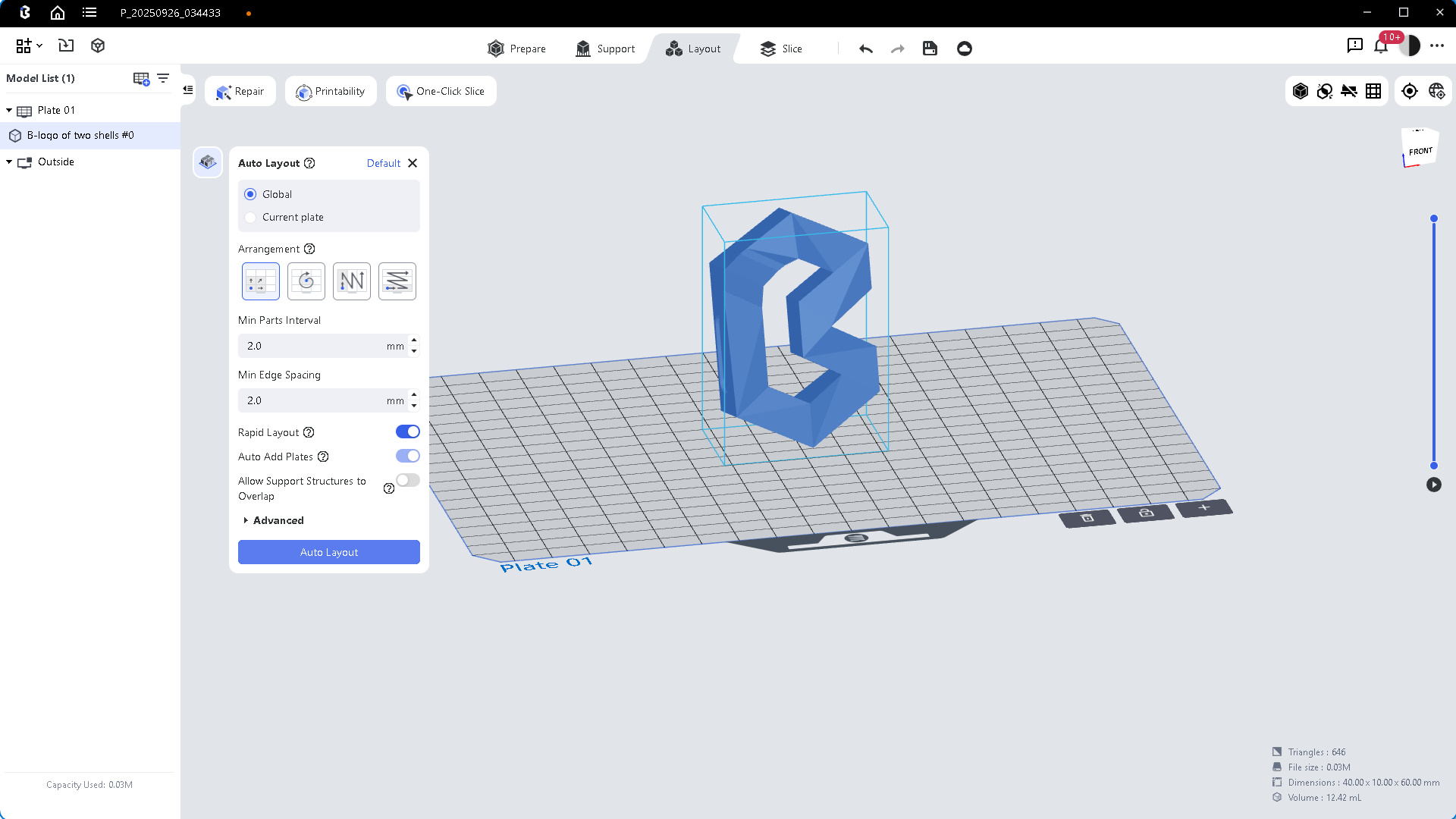Click the user avatar icon
The image size is (1456, 819).
coord(1410,45)
